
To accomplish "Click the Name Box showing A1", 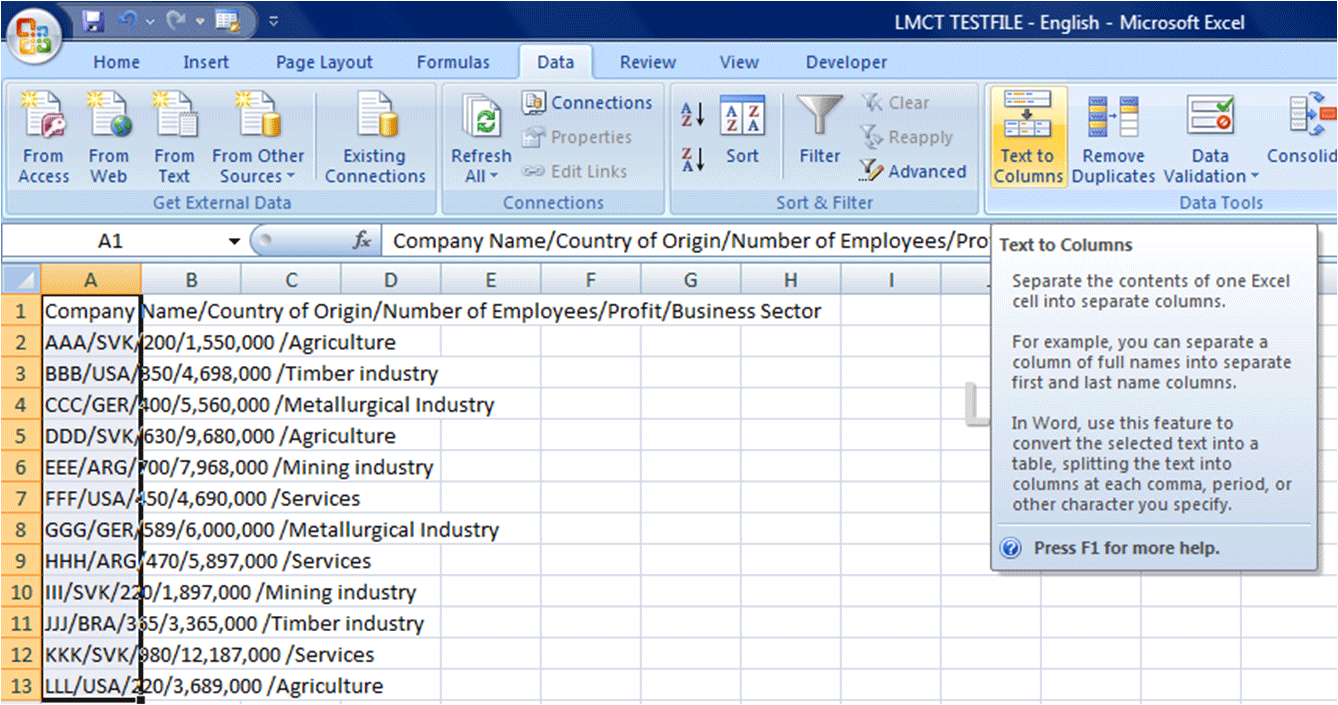I will [x=115, y=241].
